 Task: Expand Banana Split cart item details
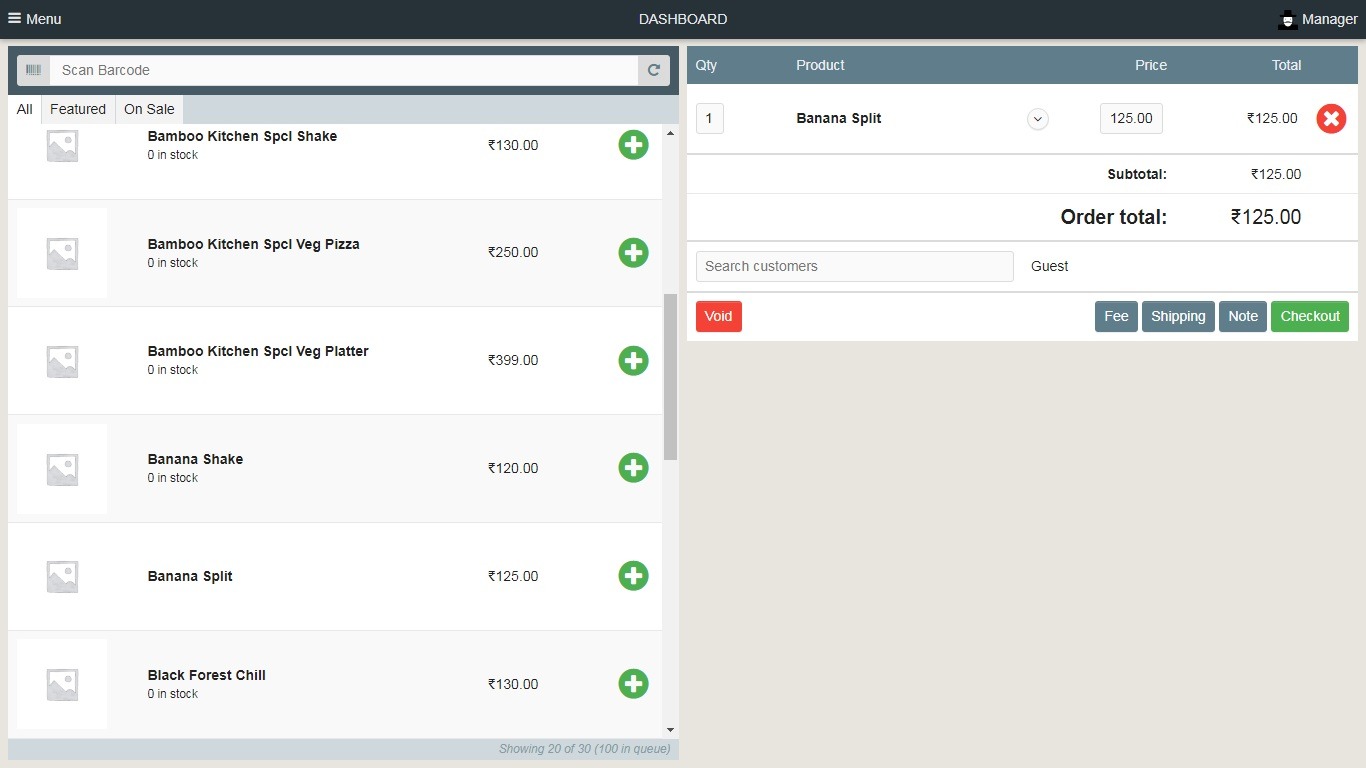pos(1038,119)
